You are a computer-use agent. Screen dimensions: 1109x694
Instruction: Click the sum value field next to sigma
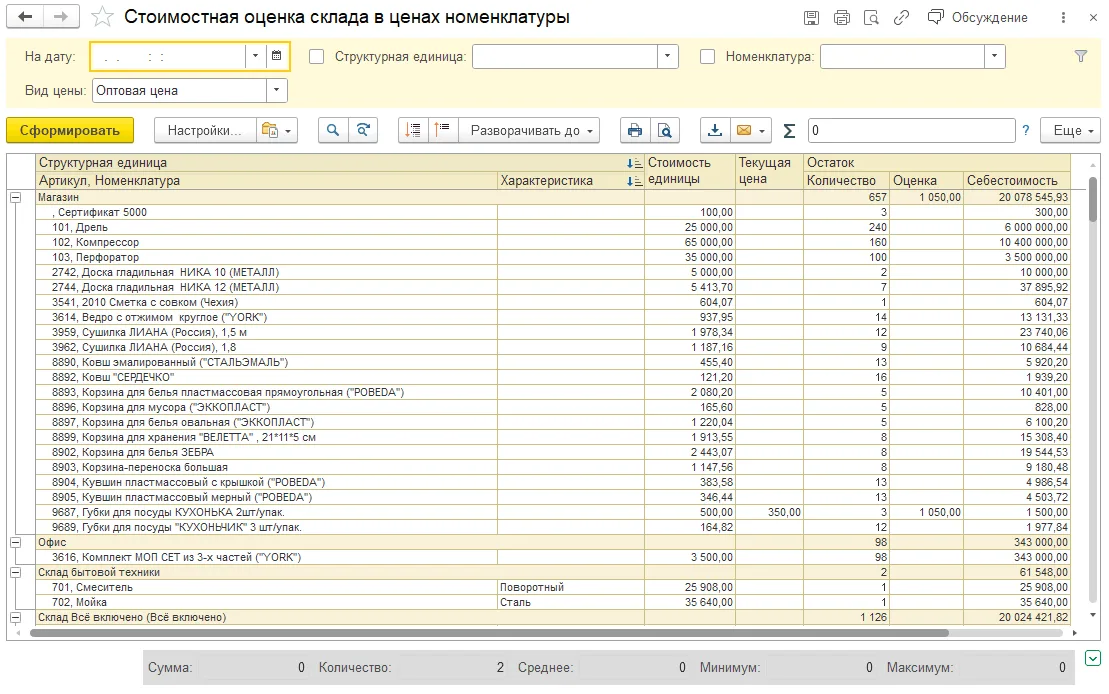pyautogui.click(x=911, y=130)
